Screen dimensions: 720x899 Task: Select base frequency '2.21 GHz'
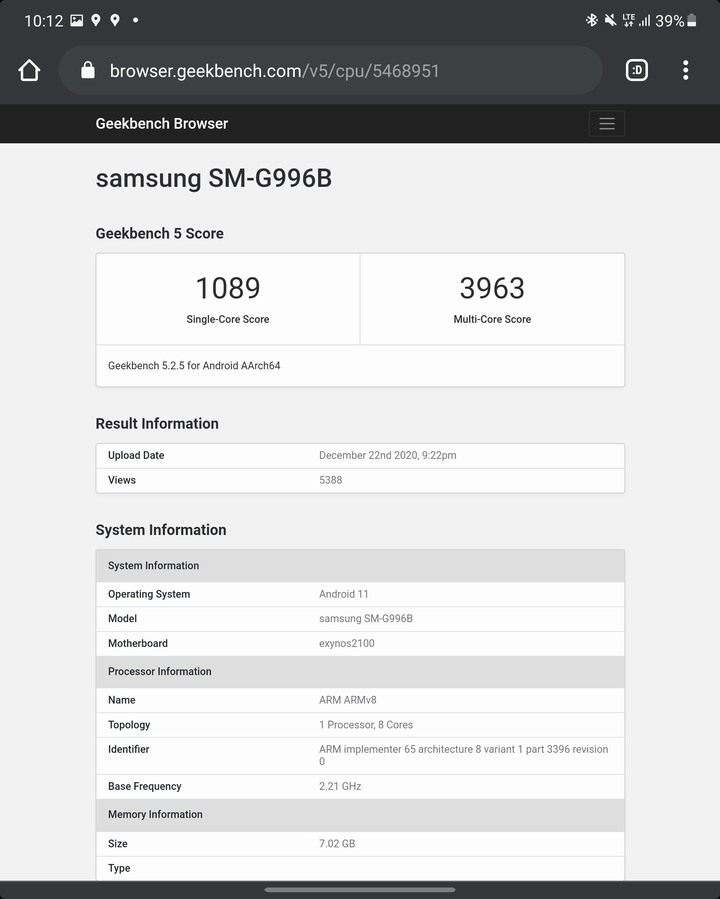point(340,787)
